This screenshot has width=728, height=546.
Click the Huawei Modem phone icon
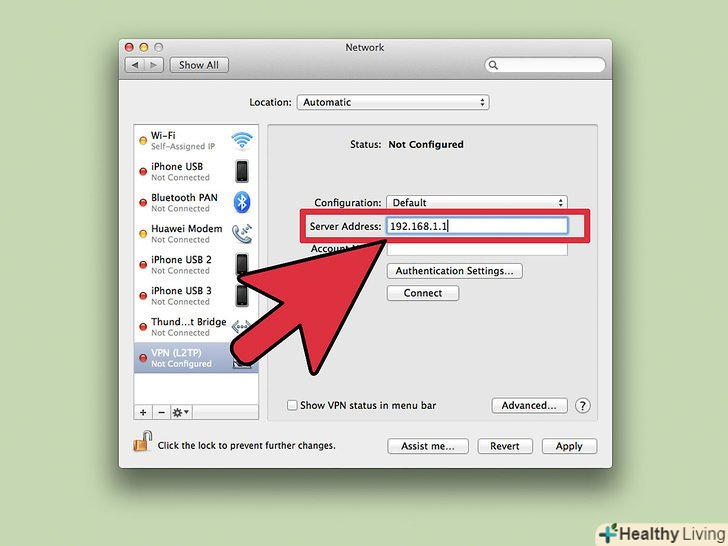242,234
